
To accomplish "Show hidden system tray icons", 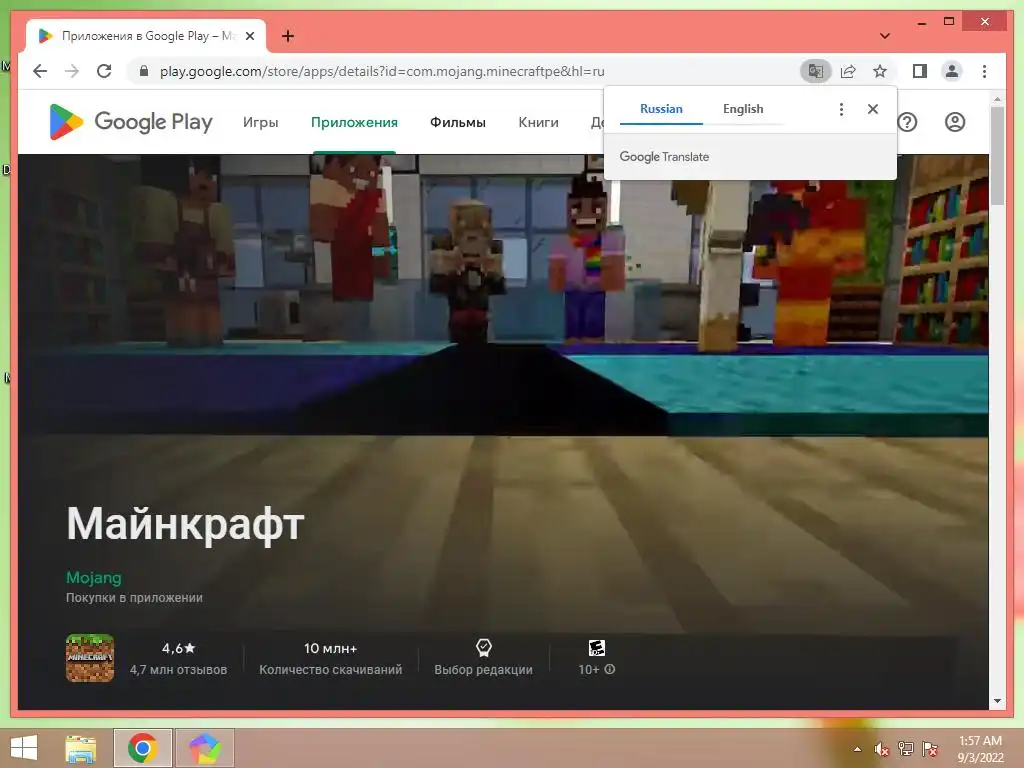I will pos(857,749).
